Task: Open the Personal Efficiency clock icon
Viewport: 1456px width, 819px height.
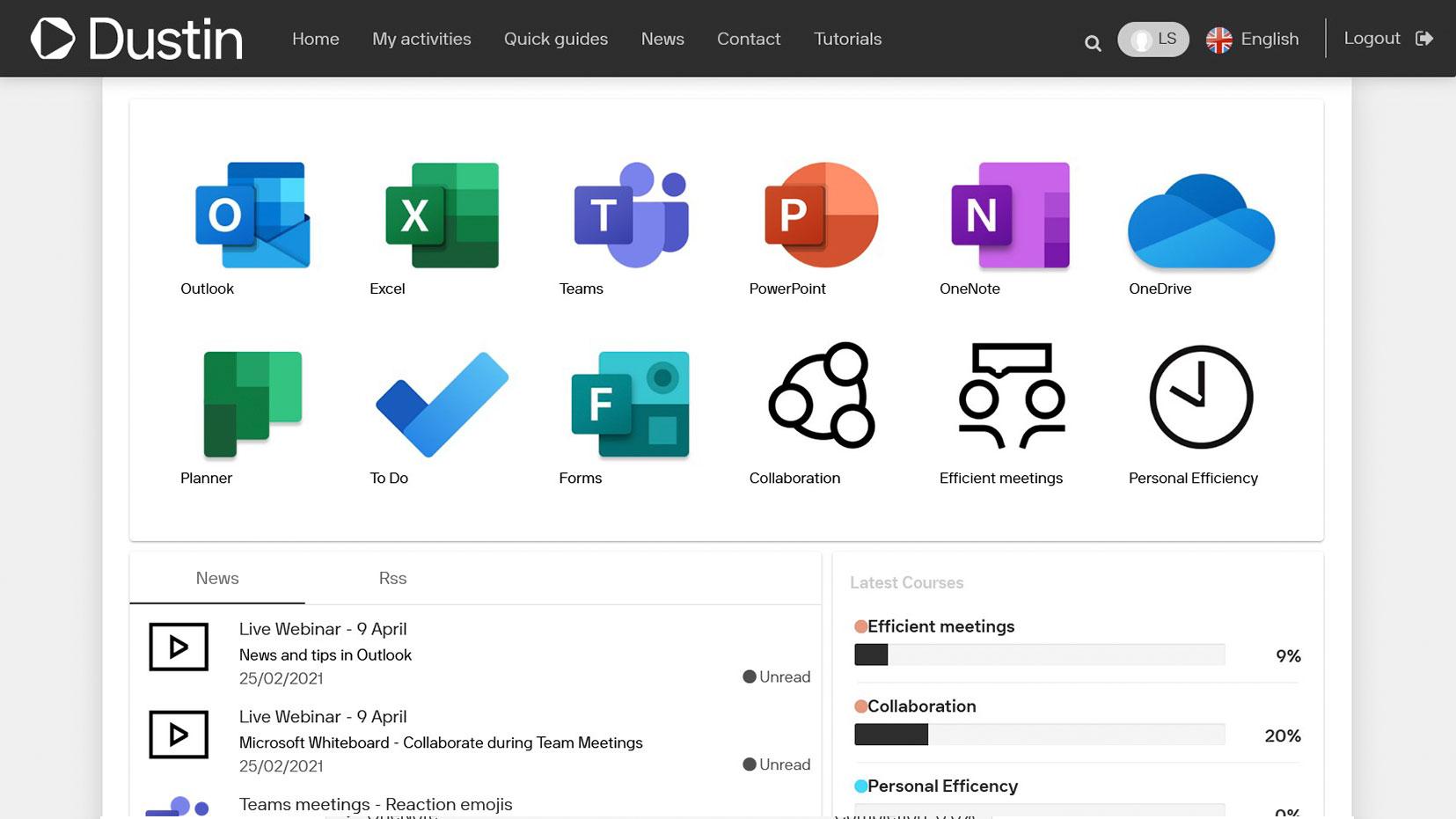Action: [x=1201, y=397]
